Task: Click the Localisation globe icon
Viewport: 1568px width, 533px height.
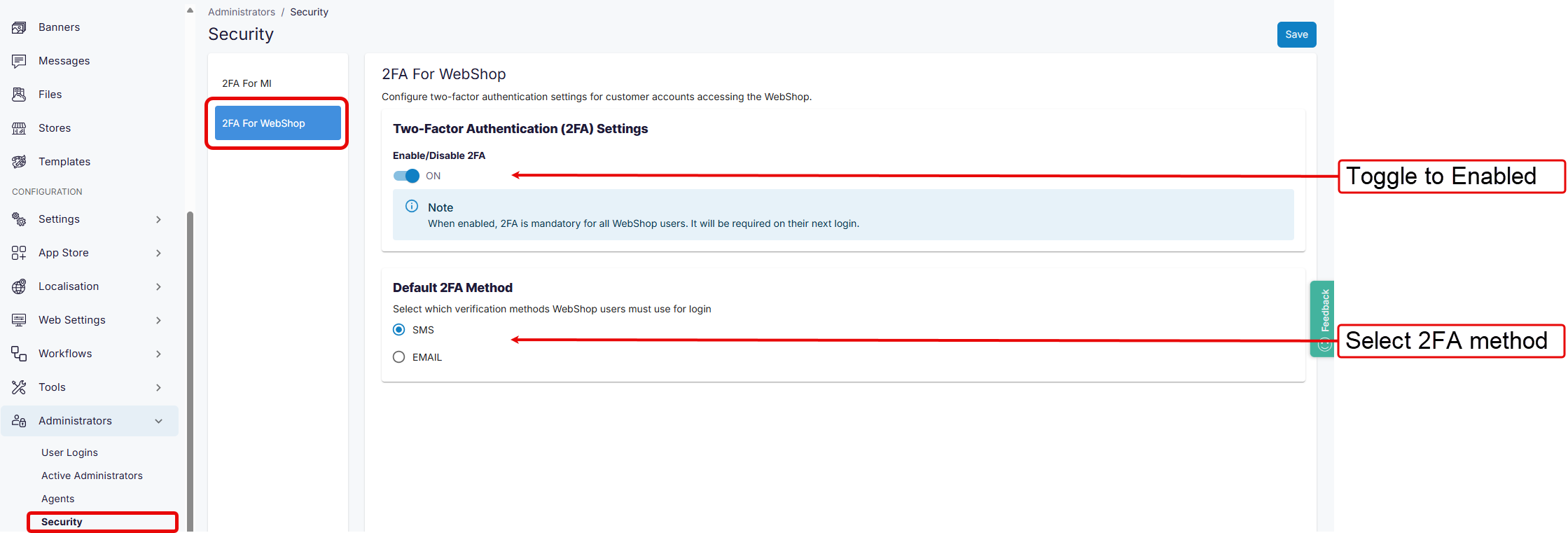Action: [x=19, y=286]
